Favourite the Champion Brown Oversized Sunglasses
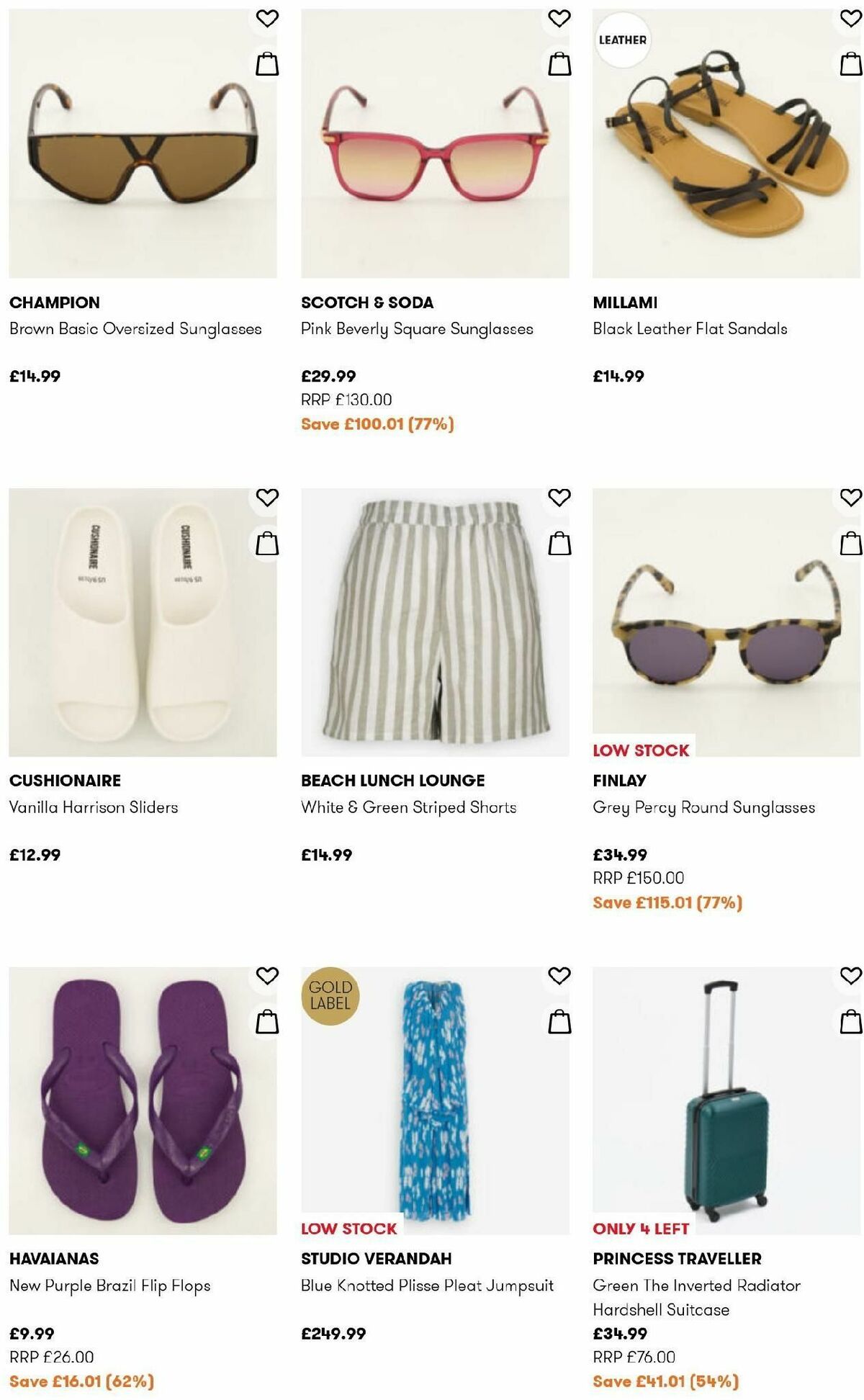This screenshot has width=864, height=1400. pos(266,20)
